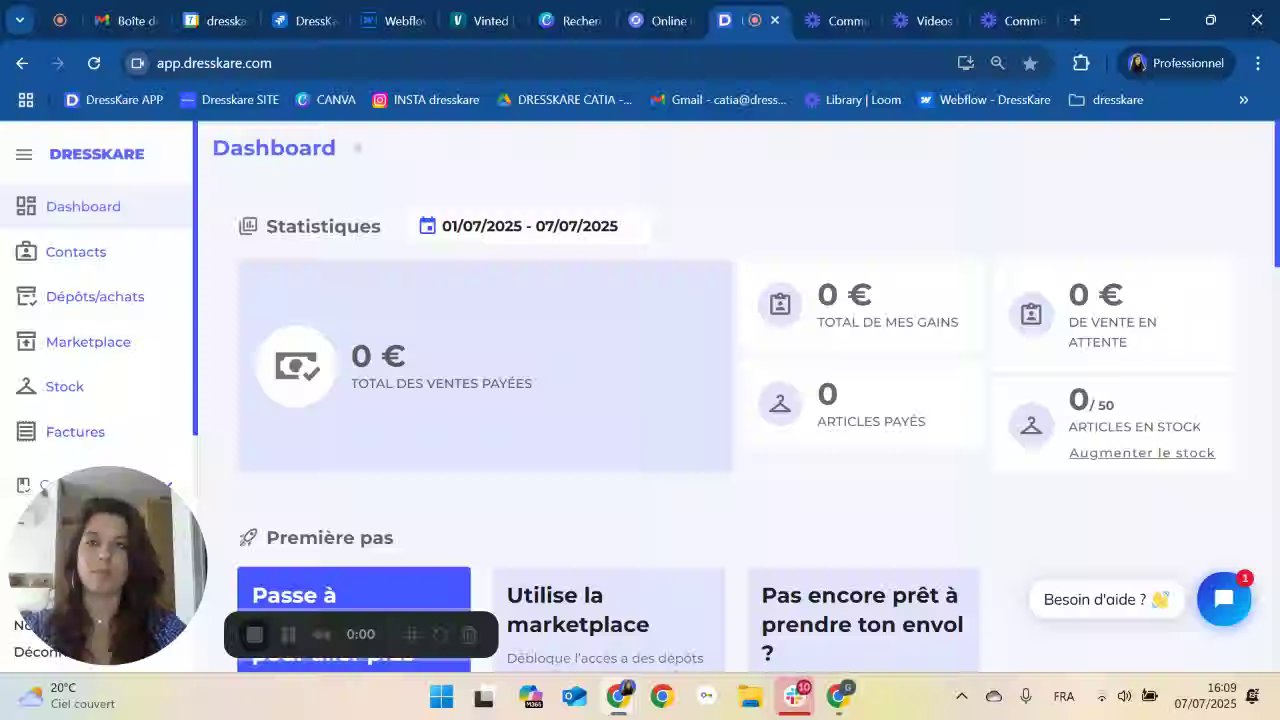Stop the screen recording
This screenshot has height=720, width=1280.
click(255, 634)
